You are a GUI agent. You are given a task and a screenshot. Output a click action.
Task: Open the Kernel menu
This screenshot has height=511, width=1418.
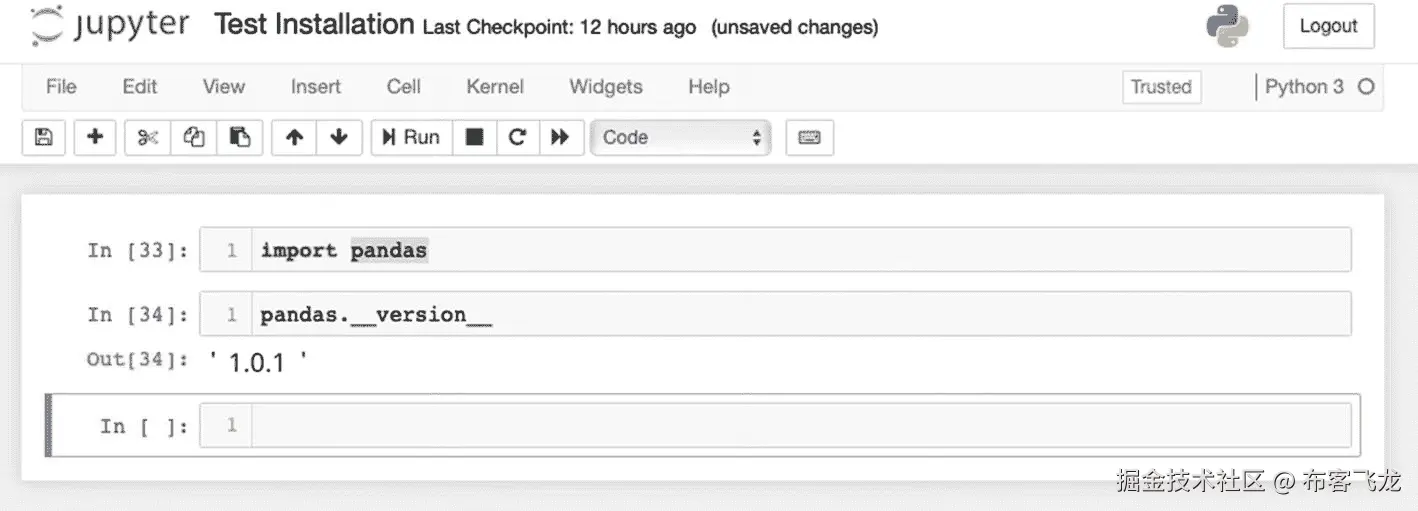(495, 87)
